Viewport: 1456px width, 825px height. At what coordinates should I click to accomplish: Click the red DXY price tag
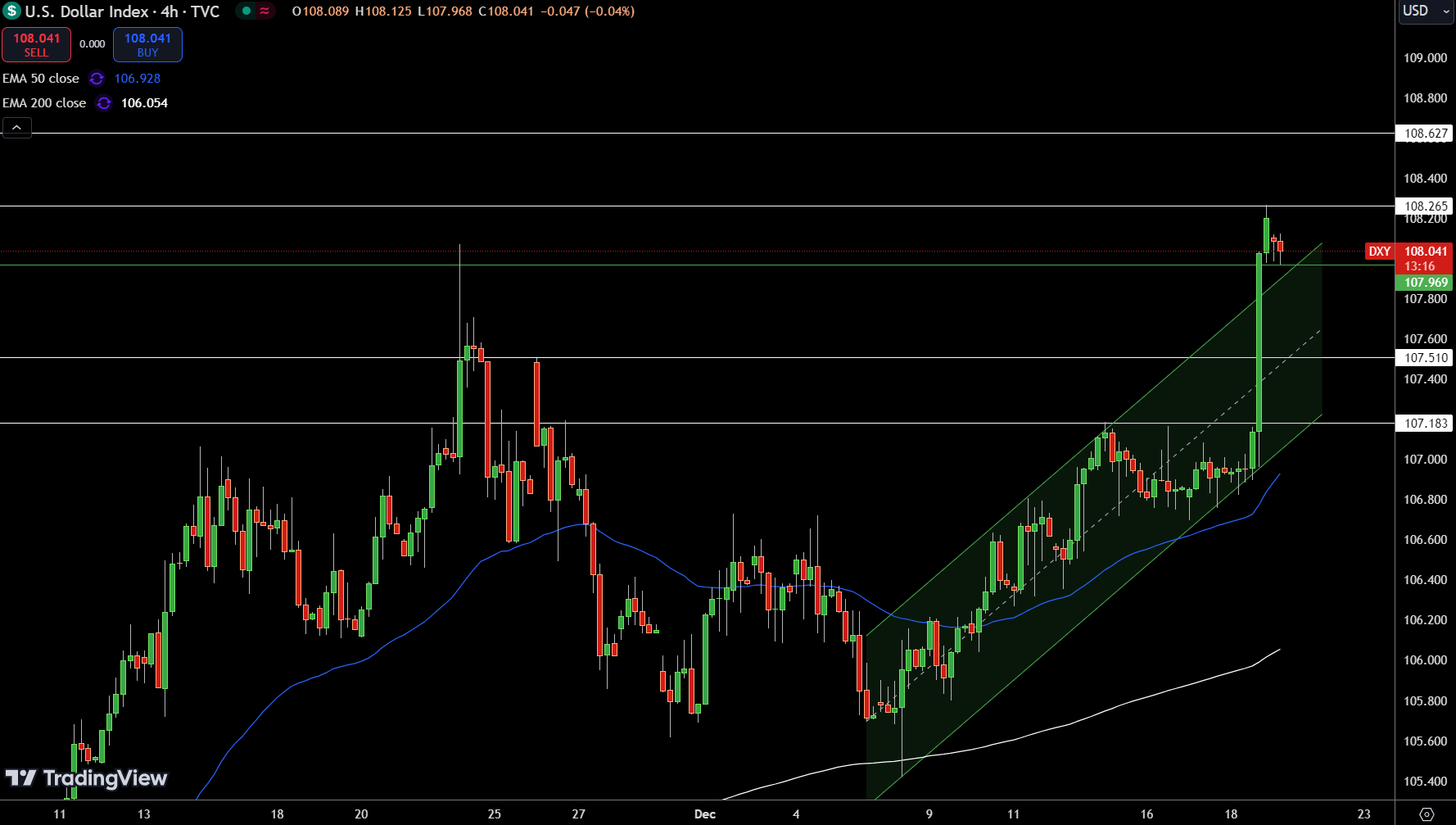1380,252
